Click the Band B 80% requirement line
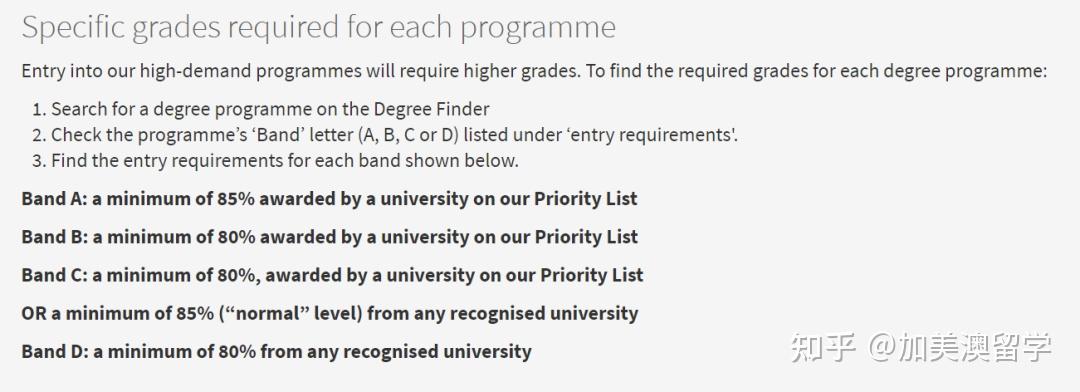Viewport: 1080px width, 392px height. point(329,237)
